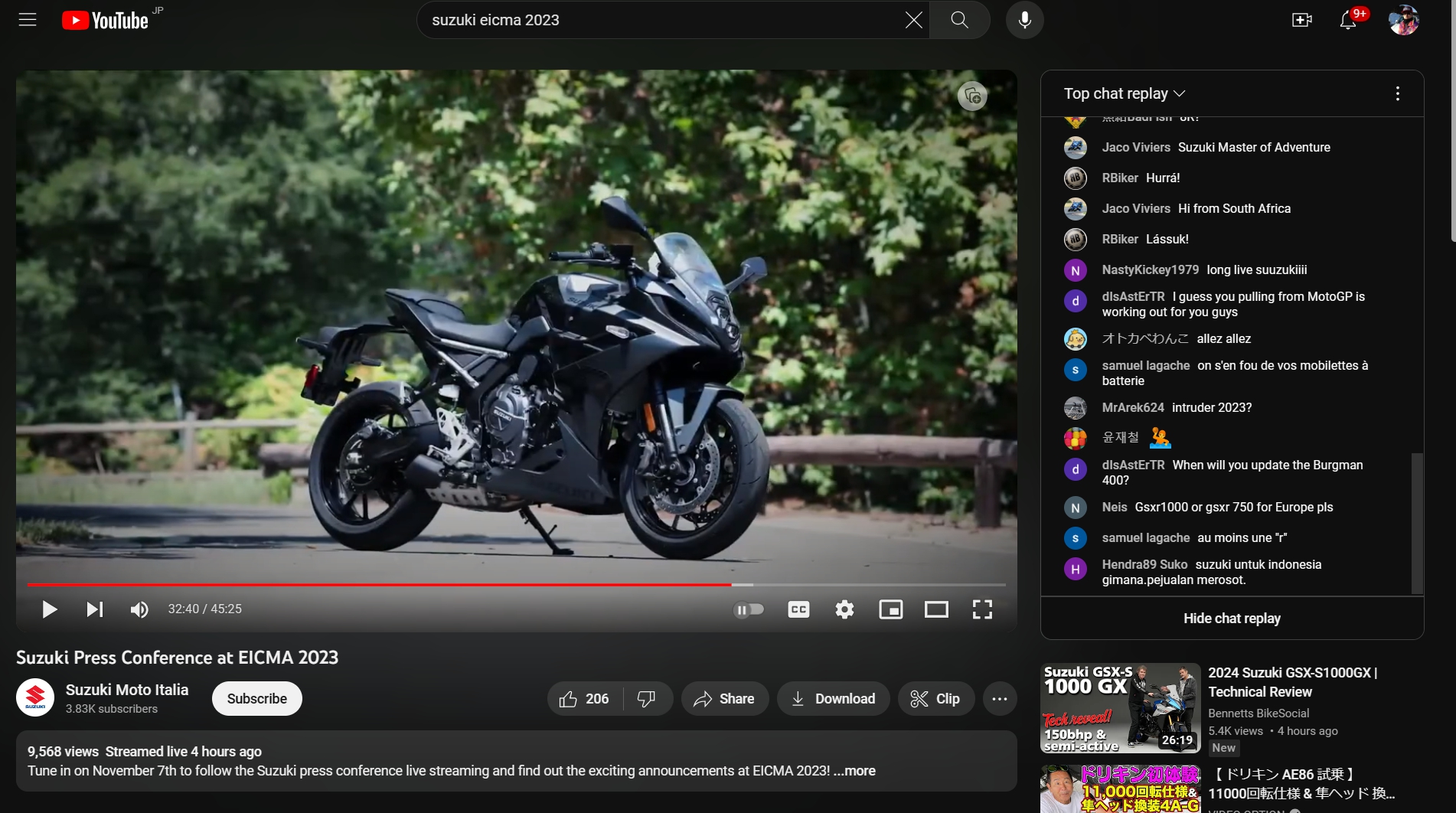Open the 'ドリキン AE86 試乗' video title
This screenshot has height=813, width=1456.
tap(1302, 784)
